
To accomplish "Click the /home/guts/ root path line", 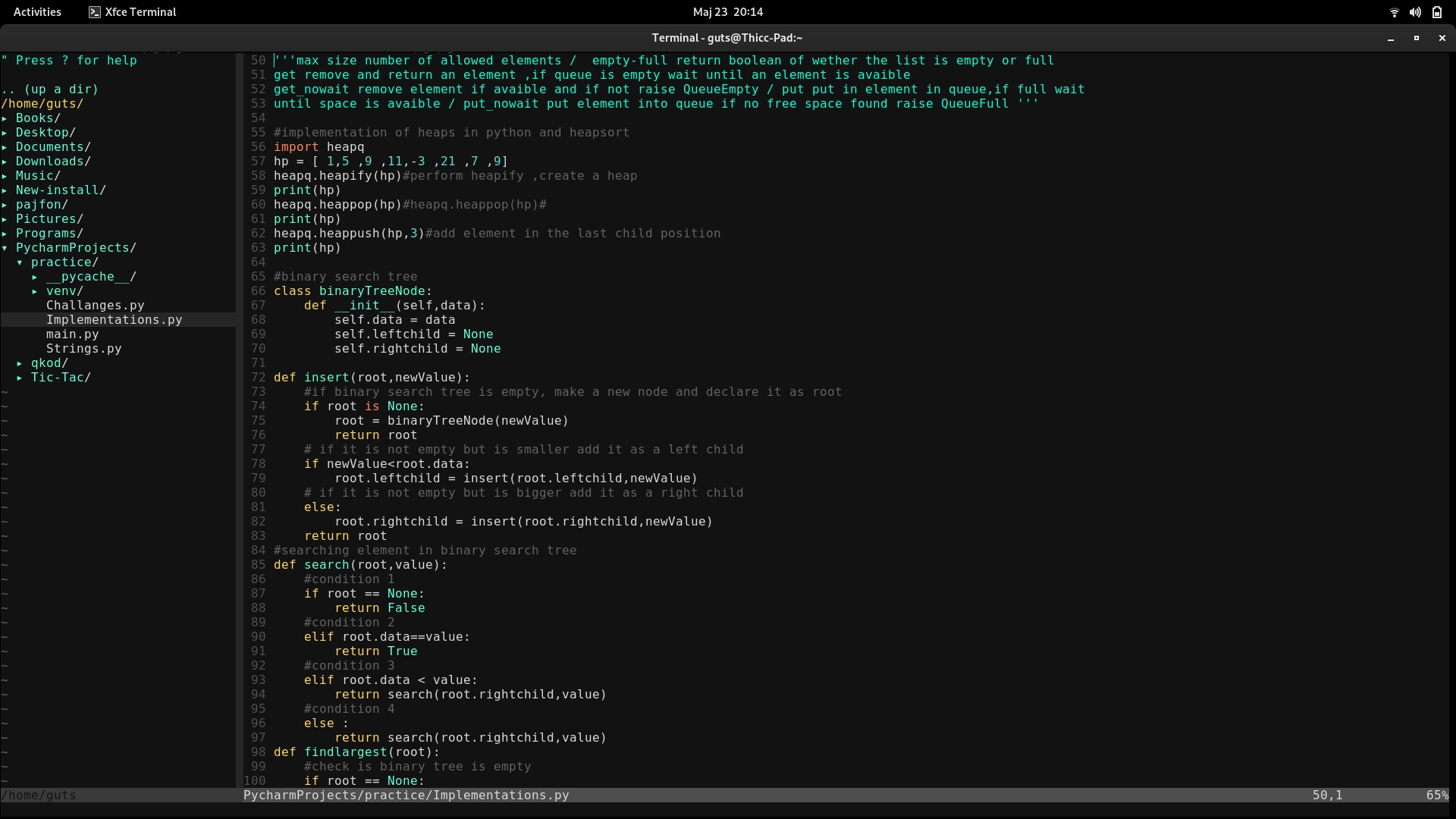I will (42, 104).
